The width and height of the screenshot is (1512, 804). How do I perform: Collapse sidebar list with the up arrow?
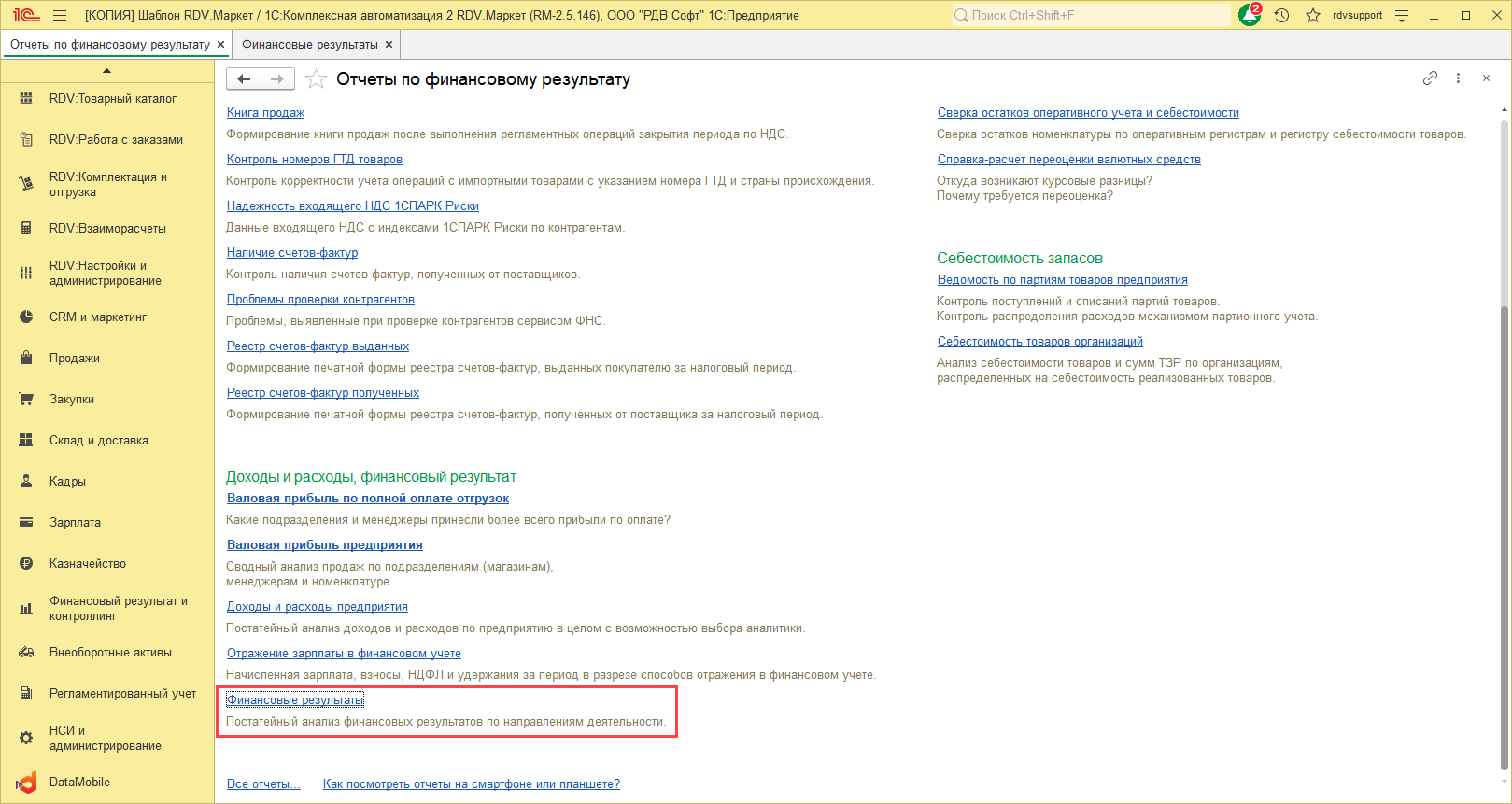tap(106, 71)
